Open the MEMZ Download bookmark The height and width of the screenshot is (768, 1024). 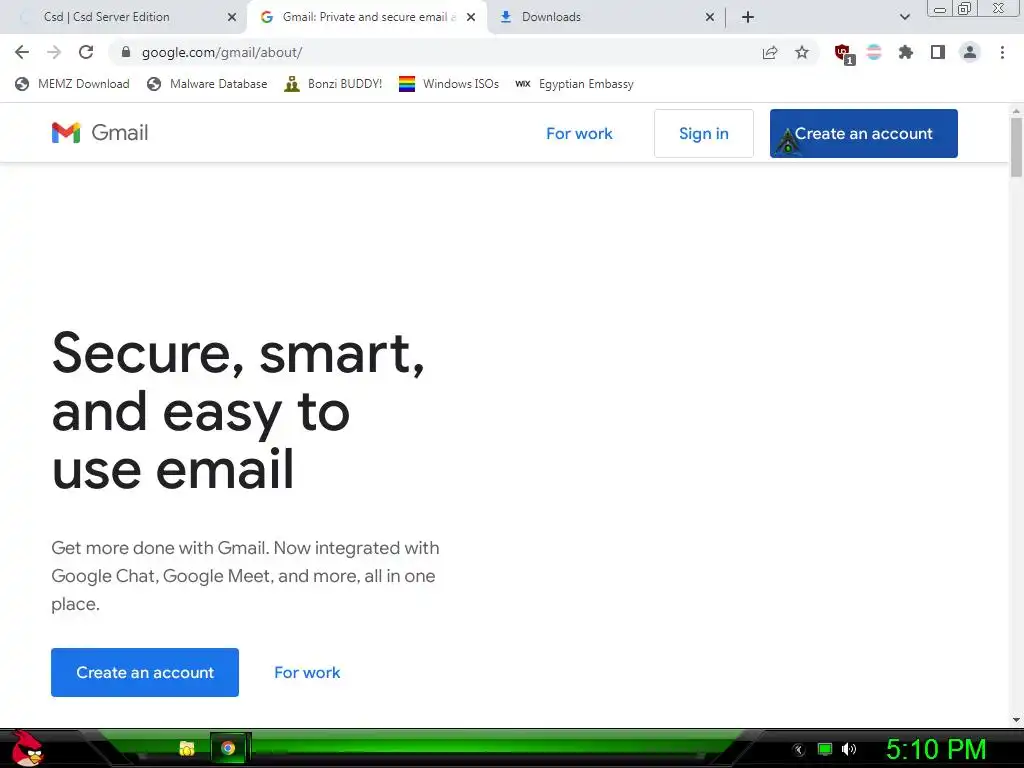[72, 84]
